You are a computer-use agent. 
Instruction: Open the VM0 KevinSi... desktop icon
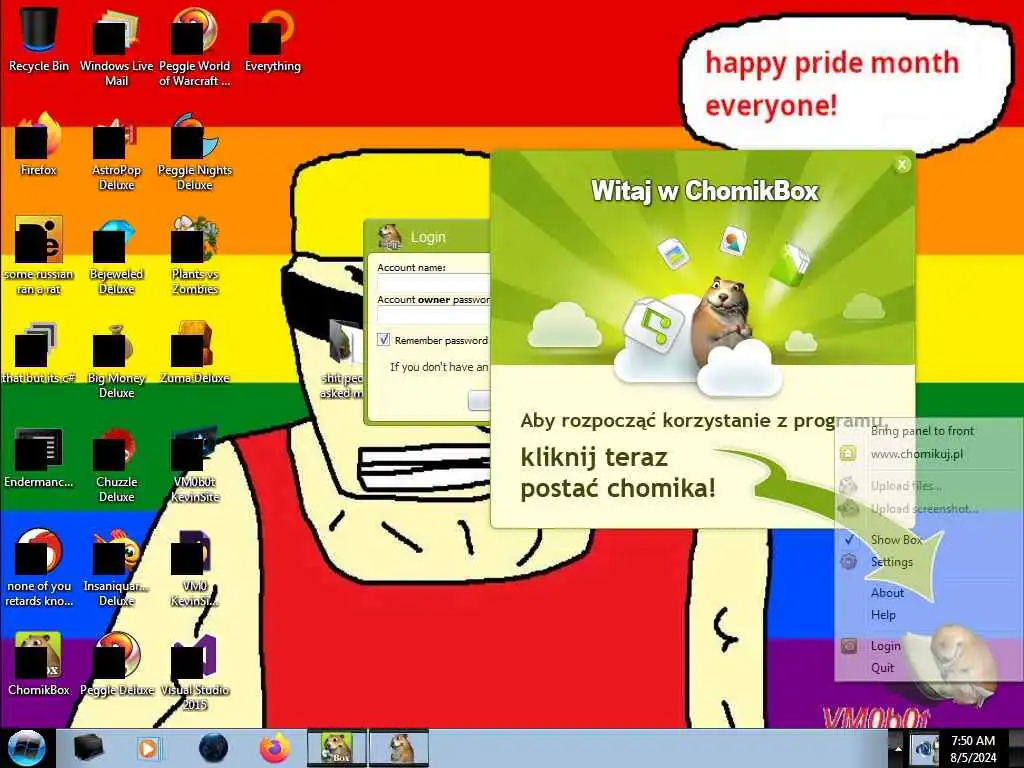coord(195,567)
